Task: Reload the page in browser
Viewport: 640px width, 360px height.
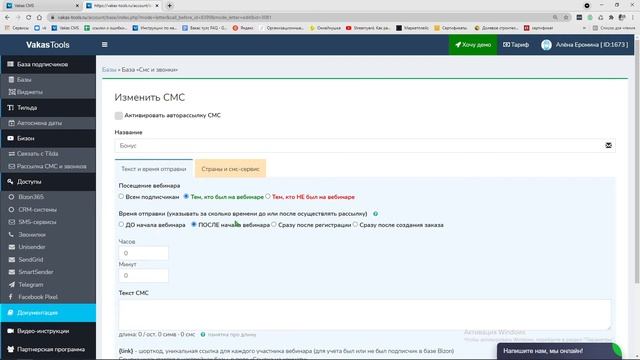Action: (29, 17)
